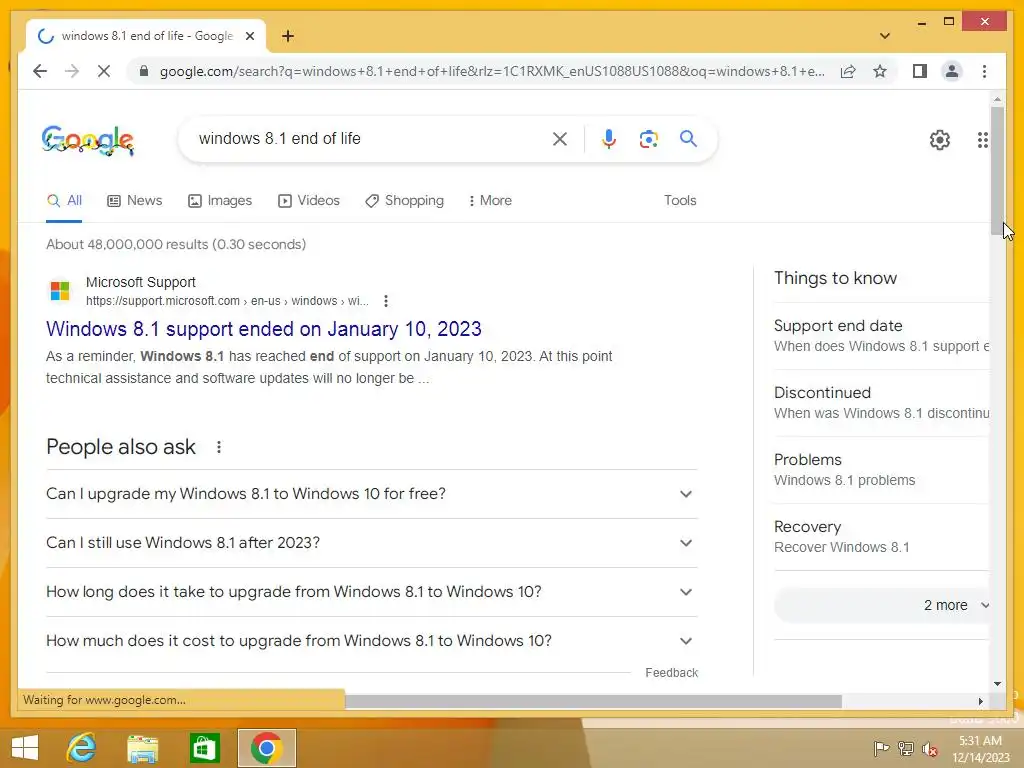Open the More search categories menu
This screenshot has width=1024, height=768.
[x=490, y=200]
